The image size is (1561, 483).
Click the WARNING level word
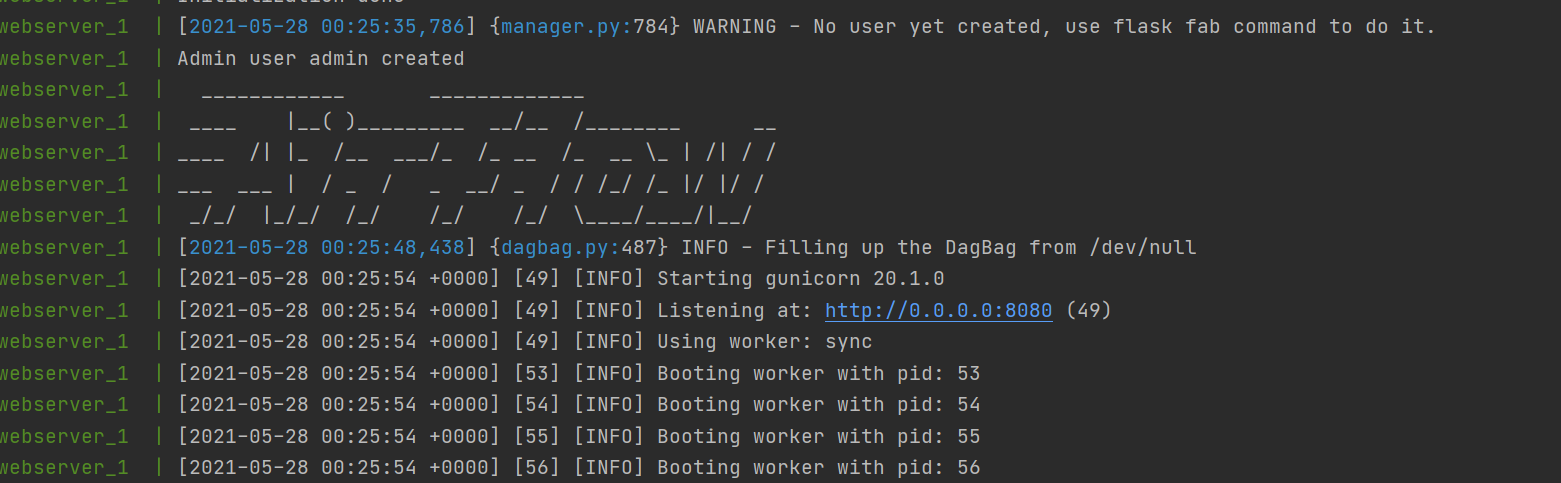(x=734, y=26)
